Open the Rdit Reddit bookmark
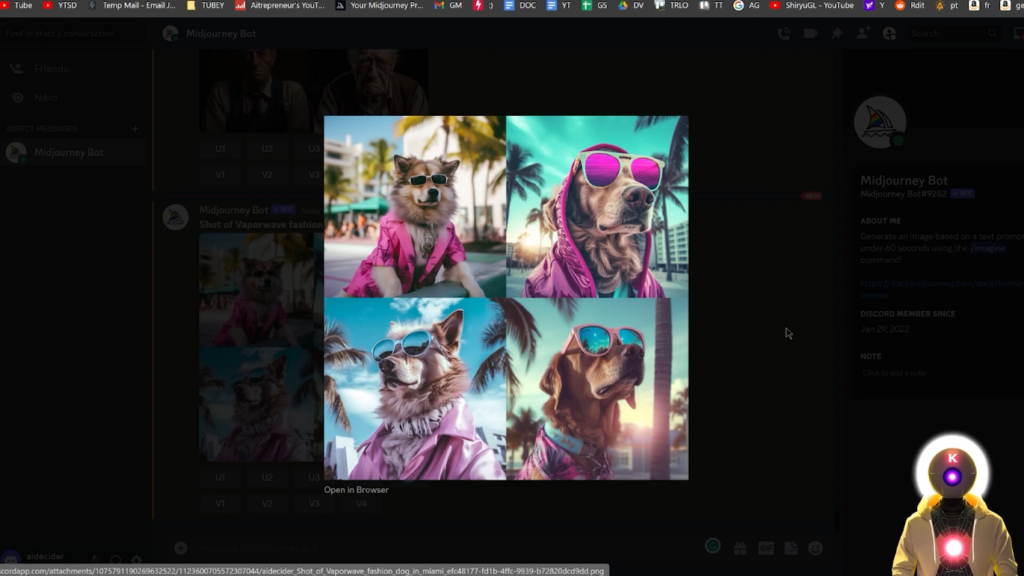Image resolution: width=1024 pixels, height=576 pixels. (910, 5)
